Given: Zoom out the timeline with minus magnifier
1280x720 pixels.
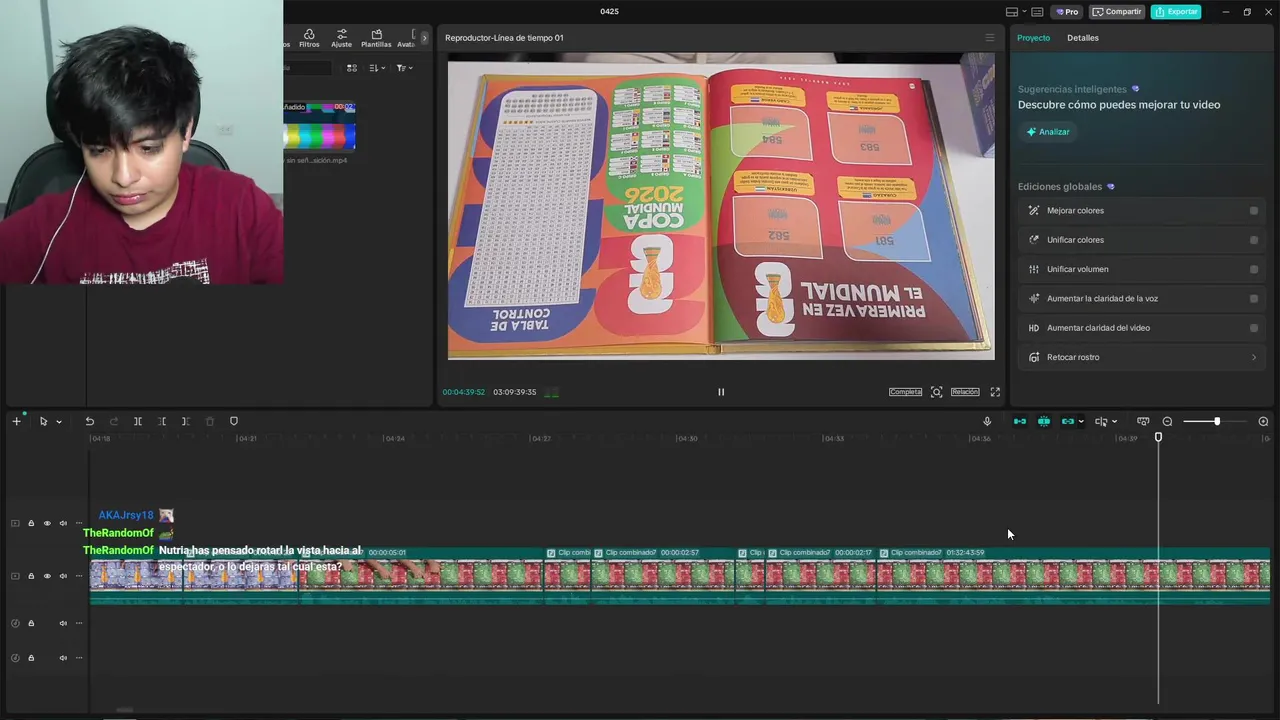Looking at the screenshot, I should coord(1167,421).
